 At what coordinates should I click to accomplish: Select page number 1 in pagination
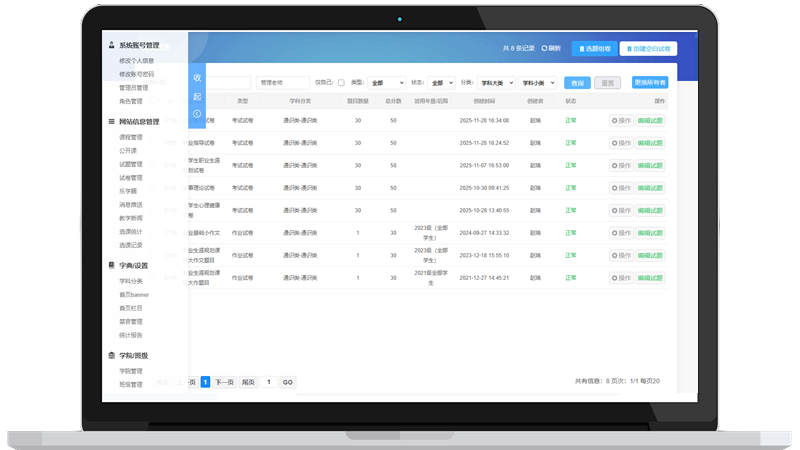tap(205, 382)
